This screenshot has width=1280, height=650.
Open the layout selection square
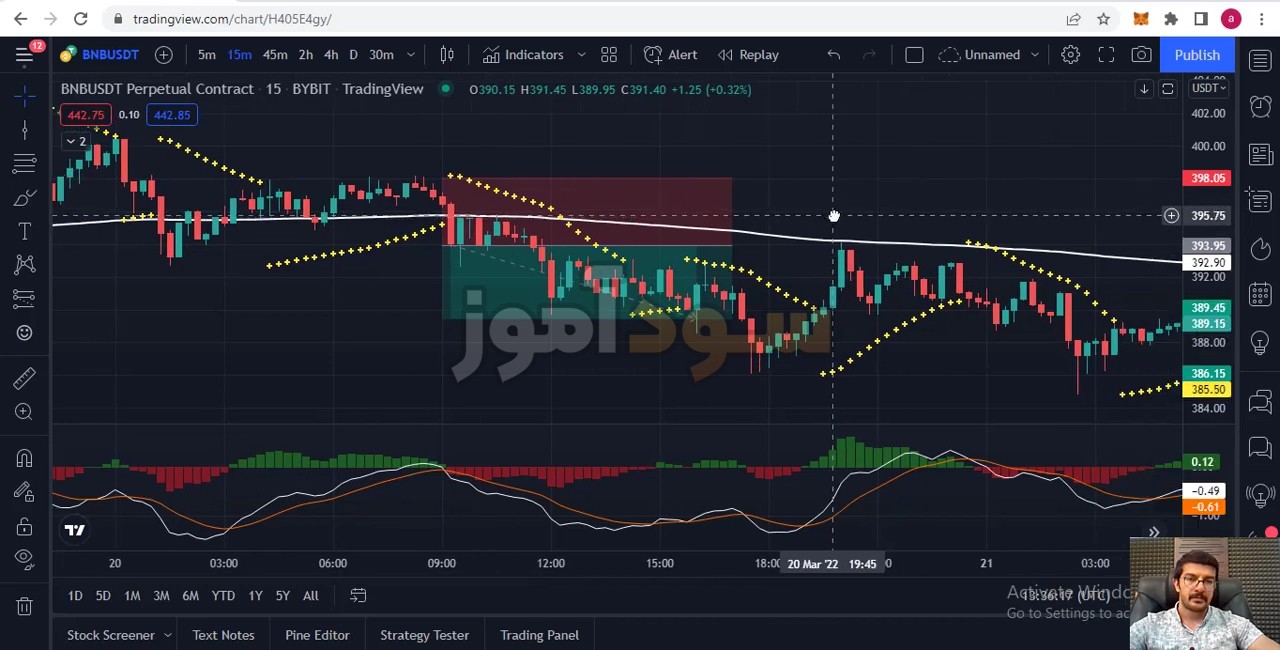pos(914,55)
